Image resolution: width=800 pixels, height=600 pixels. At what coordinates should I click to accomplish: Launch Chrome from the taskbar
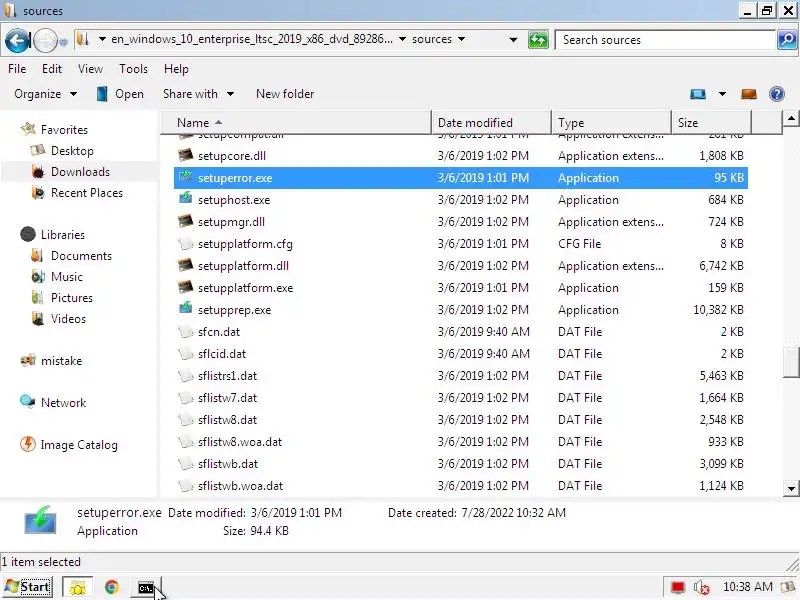(x=112, y=588)
